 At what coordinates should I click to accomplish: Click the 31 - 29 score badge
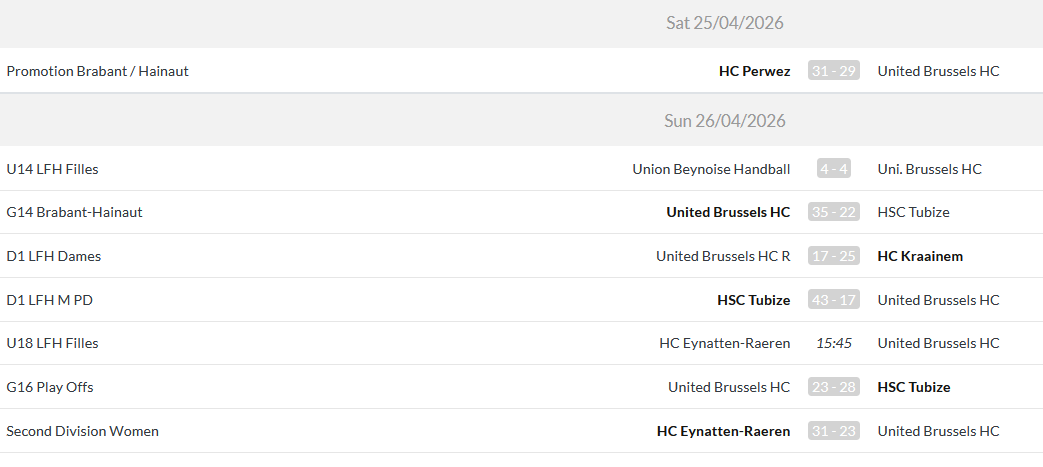(833, 71)
